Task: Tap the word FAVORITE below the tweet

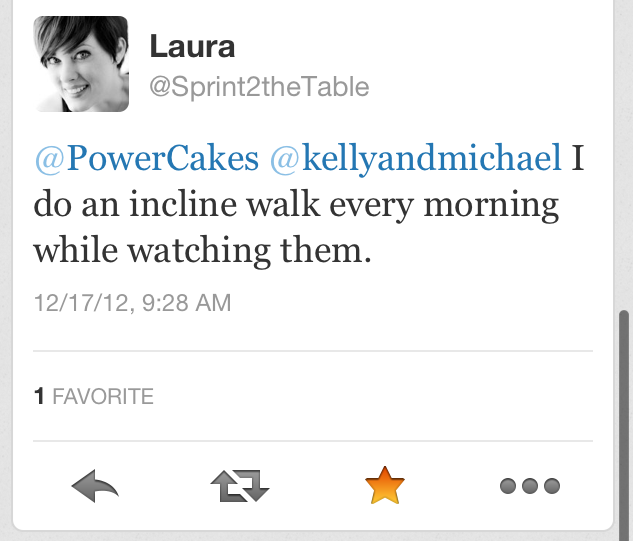Action: pos(103,397)
